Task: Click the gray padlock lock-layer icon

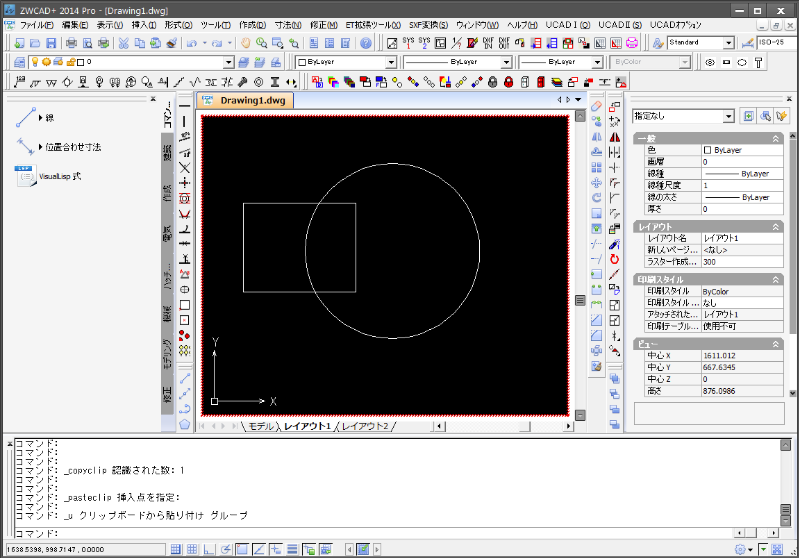Action: (492, 82)
